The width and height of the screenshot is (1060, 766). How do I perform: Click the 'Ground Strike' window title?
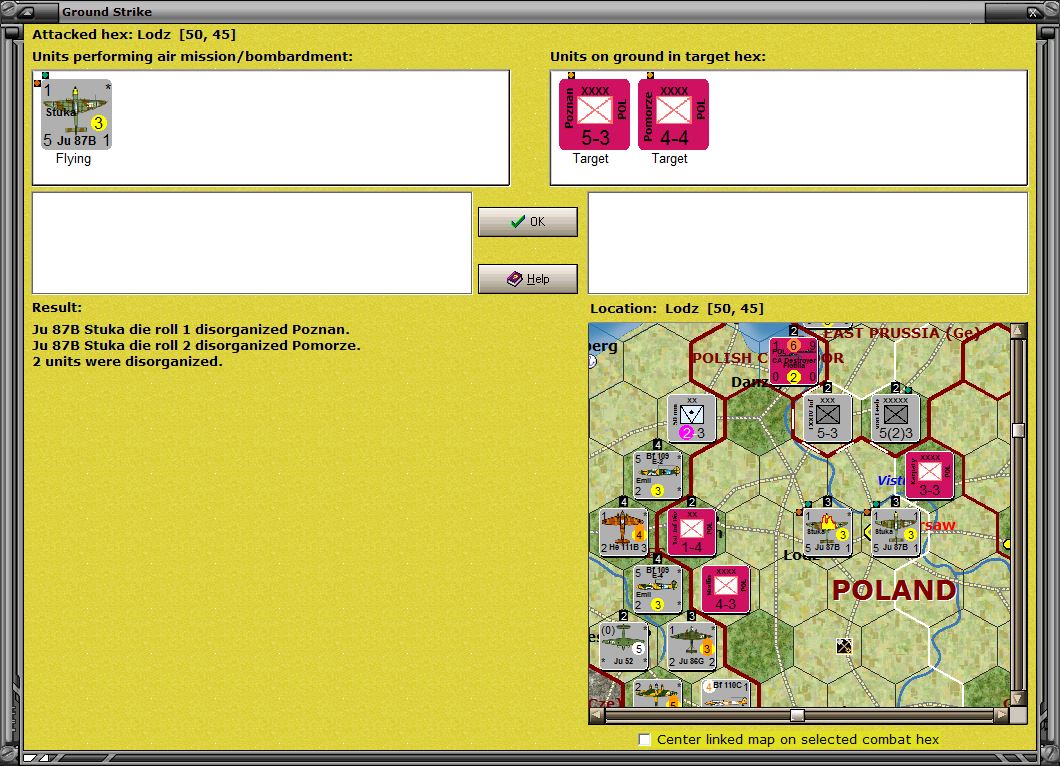coord(107,12)
